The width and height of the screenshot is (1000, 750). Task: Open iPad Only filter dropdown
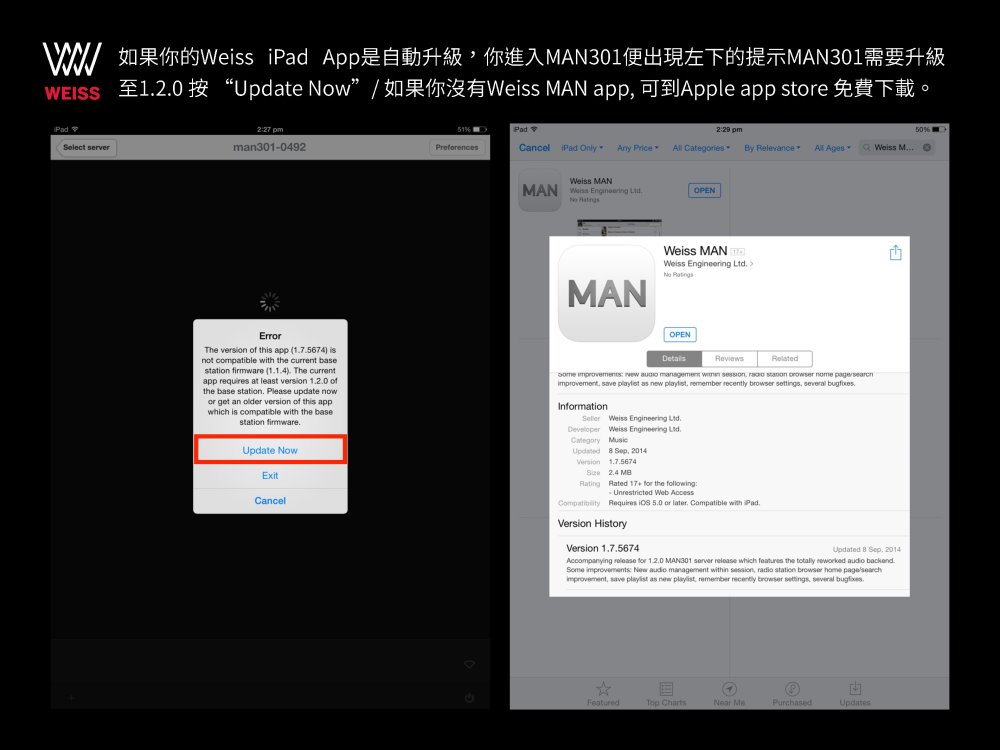click(x=582, y=148)
